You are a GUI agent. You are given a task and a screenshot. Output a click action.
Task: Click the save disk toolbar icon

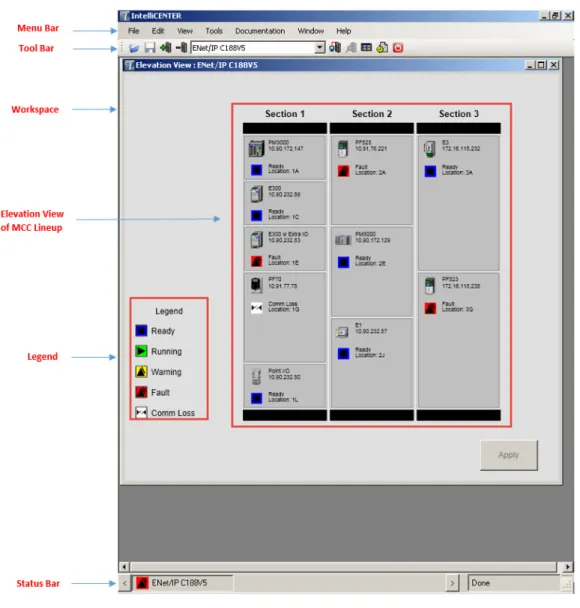tap(150, 48)
